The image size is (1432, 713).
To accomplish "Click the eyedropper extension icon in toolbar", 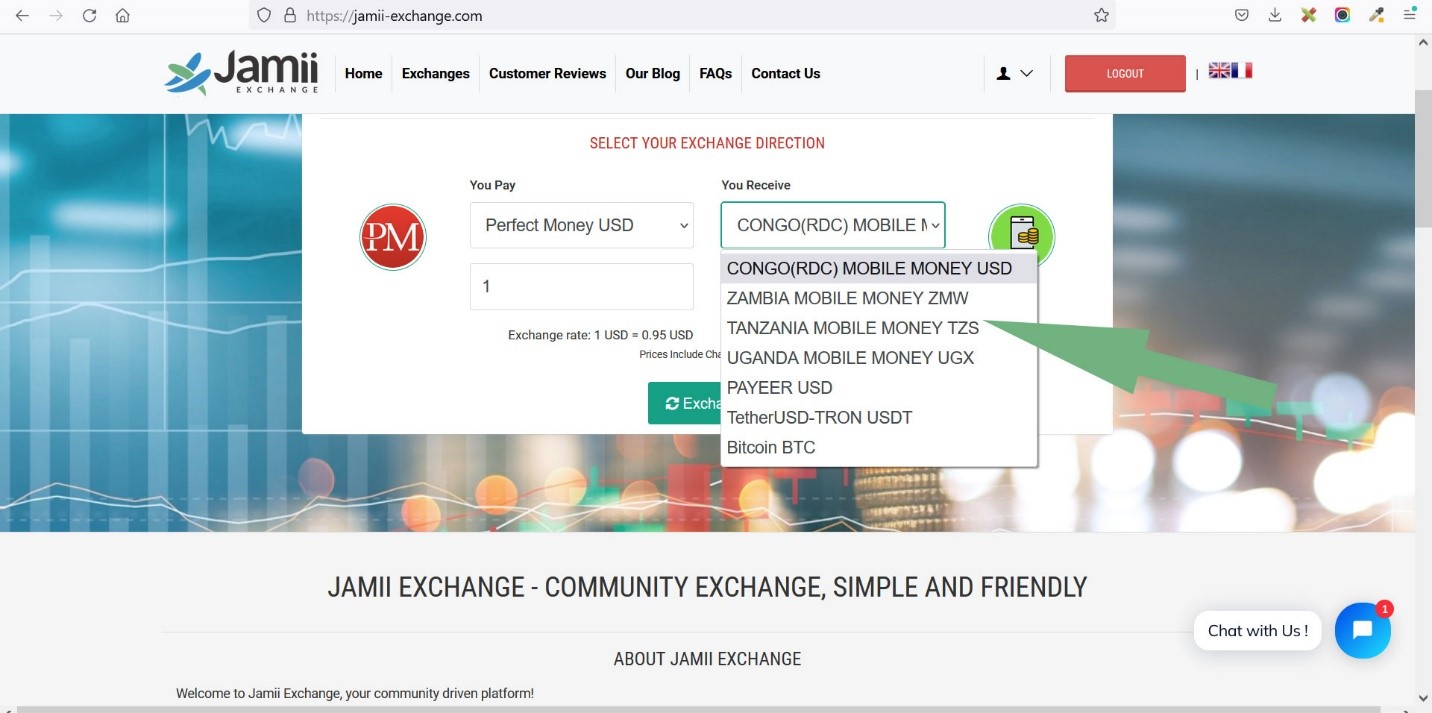I will tap(1377, 16).
